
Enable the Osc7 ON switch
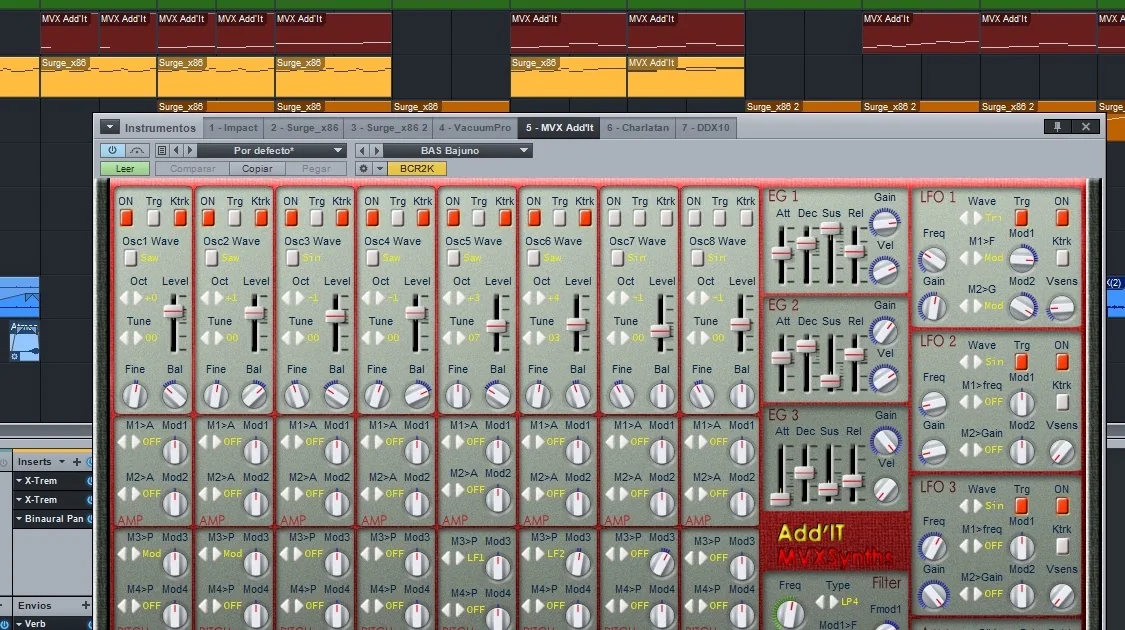tap(614, 217)
